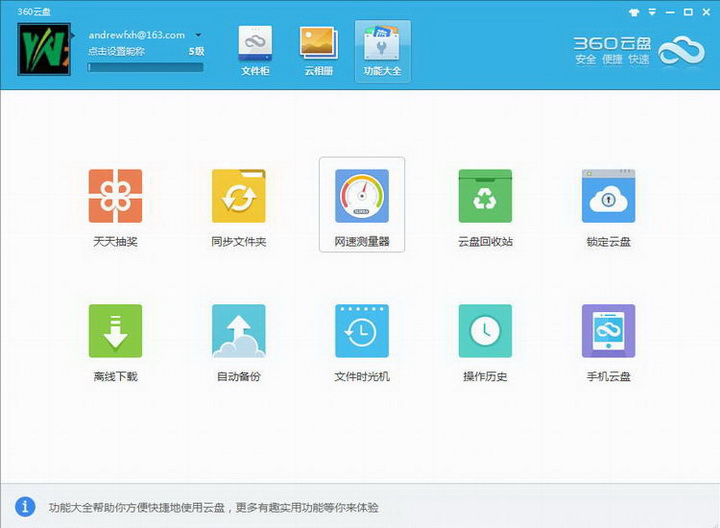This screenshot has height=528, width=720.
Task: Open the 云盘回收站 recycle bin
Action: pos(485,196)
